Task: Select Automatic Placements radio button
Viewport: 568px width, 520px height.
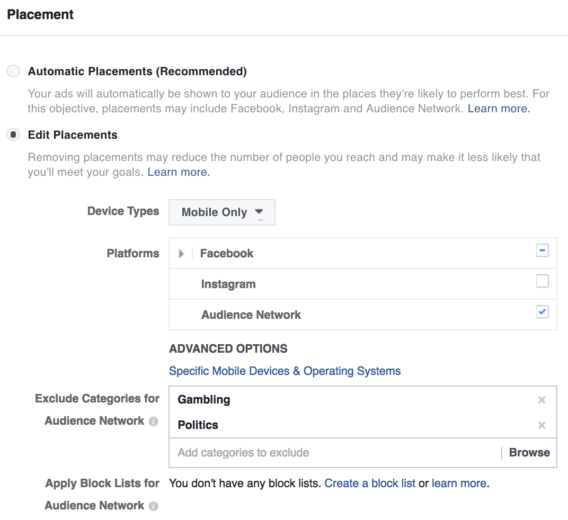Action: point(13,71)
